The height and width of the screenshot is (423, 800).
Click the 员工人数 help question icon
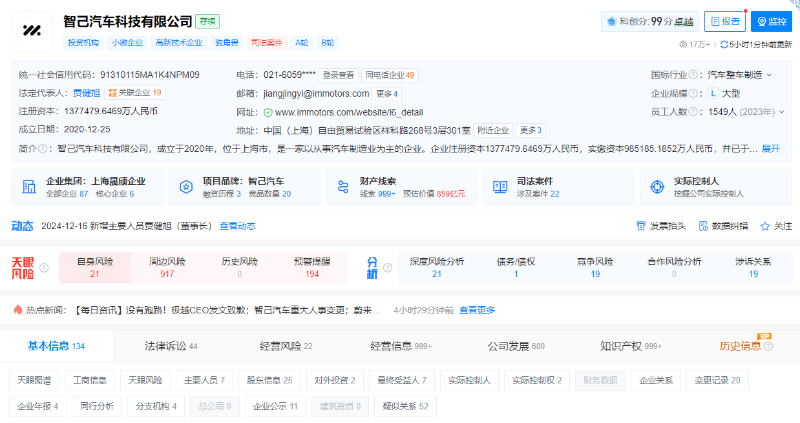point(692,112)
